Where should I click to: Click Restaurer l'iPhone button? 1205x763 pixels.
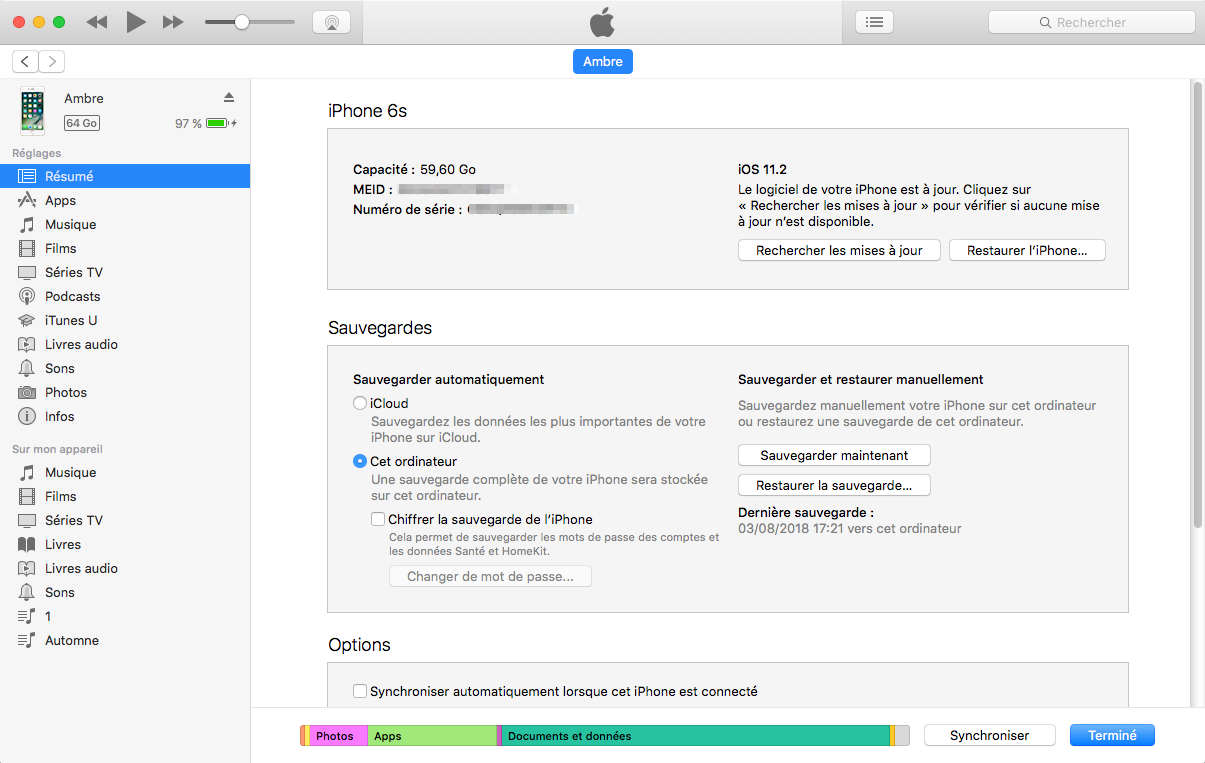[1027, 250]
